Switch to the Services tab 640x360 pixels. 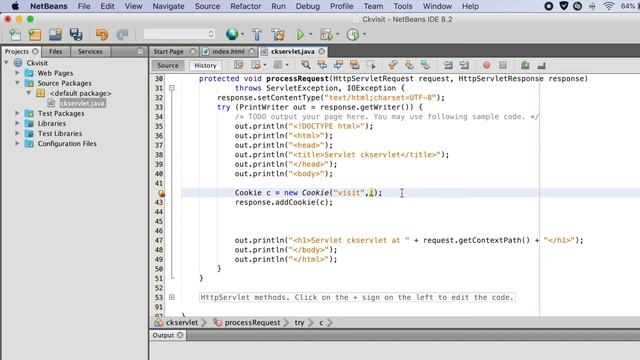point(90,51)
